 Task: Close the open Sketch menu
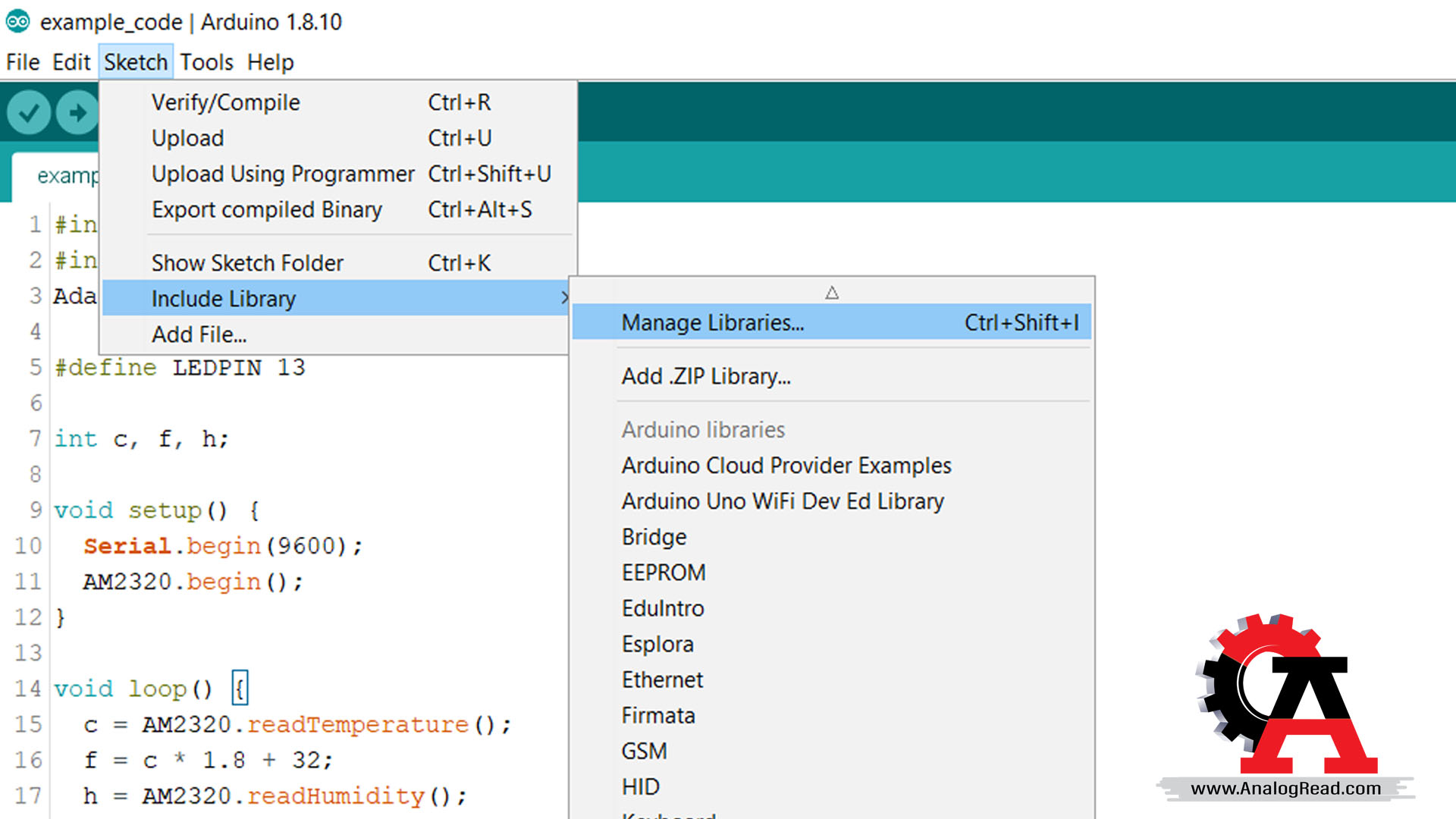coord(136,62)
